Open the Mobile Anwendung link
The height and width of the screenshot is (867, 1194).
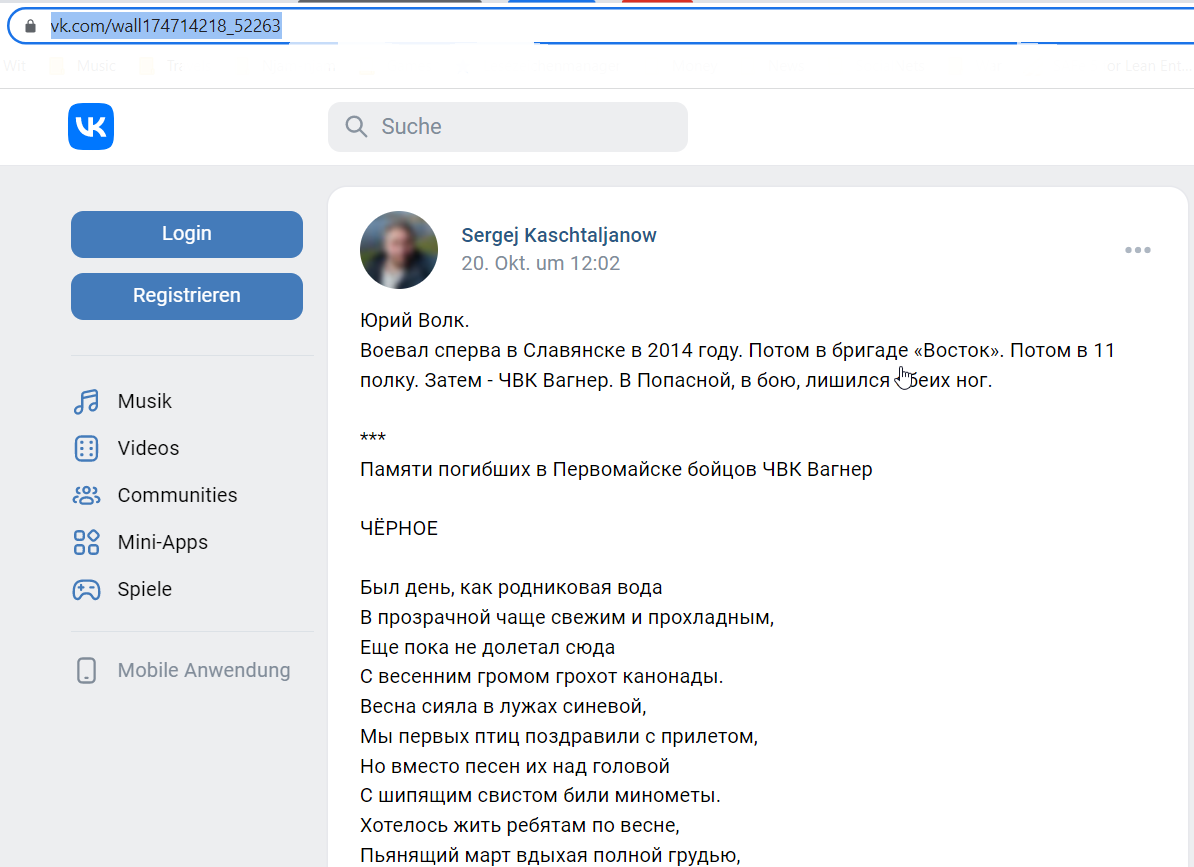(x=203, y=670)
